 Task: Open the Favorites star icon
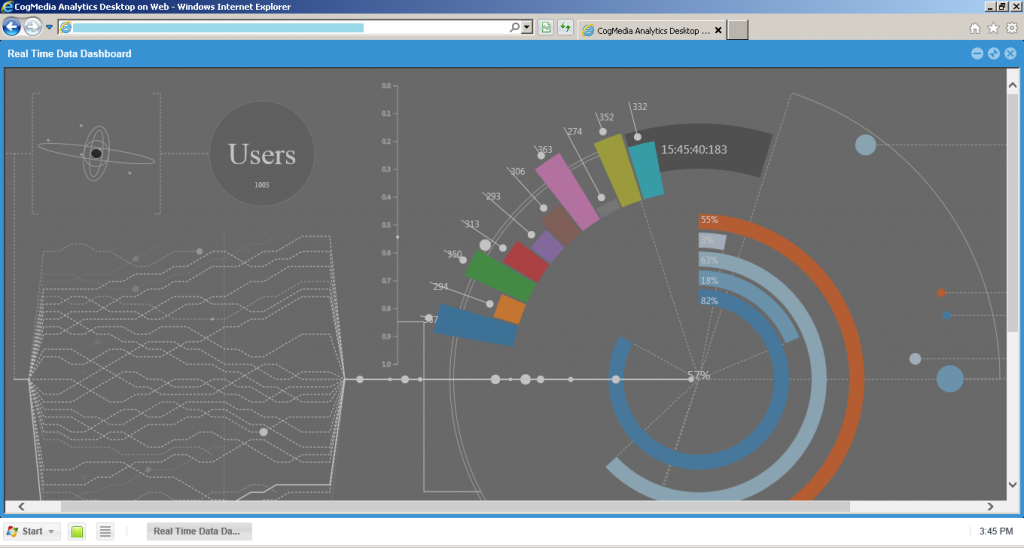click(993, 28)
